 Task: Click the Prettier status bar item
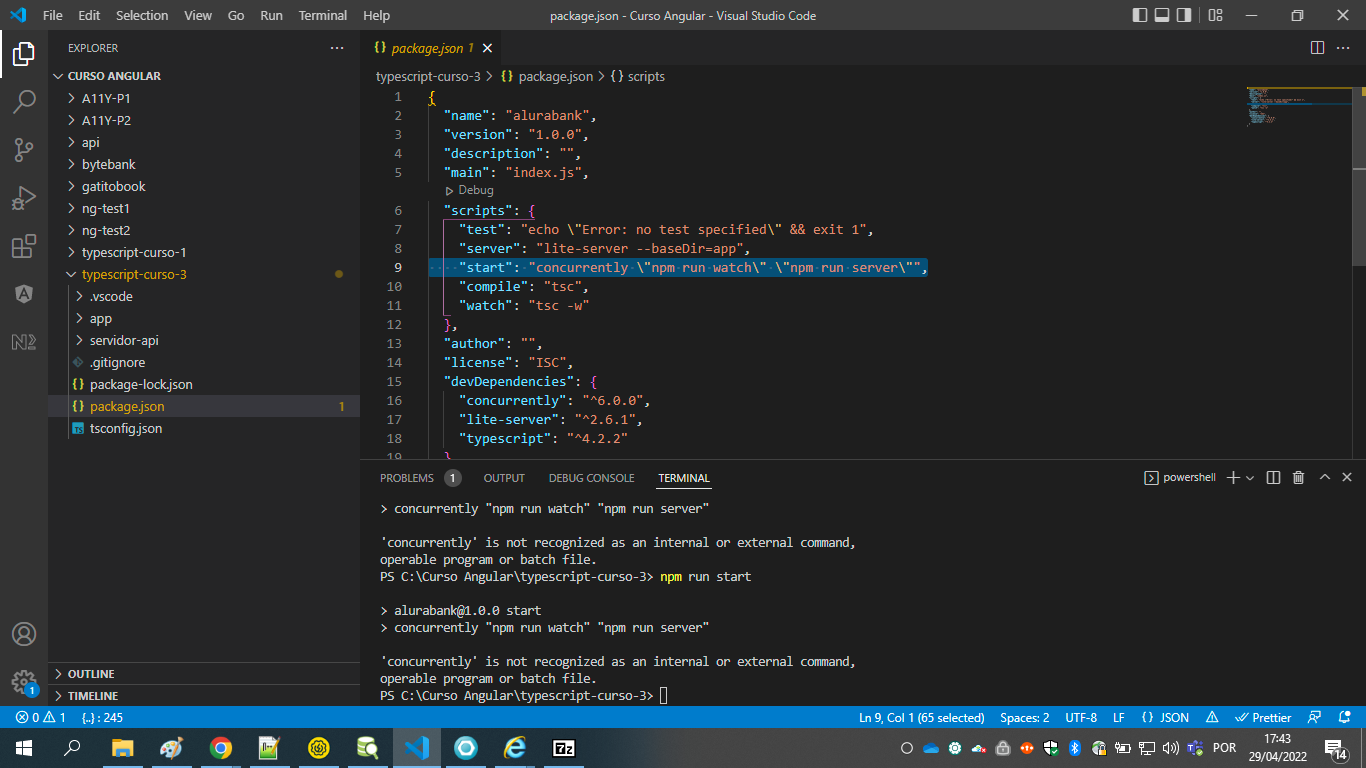1264,717
